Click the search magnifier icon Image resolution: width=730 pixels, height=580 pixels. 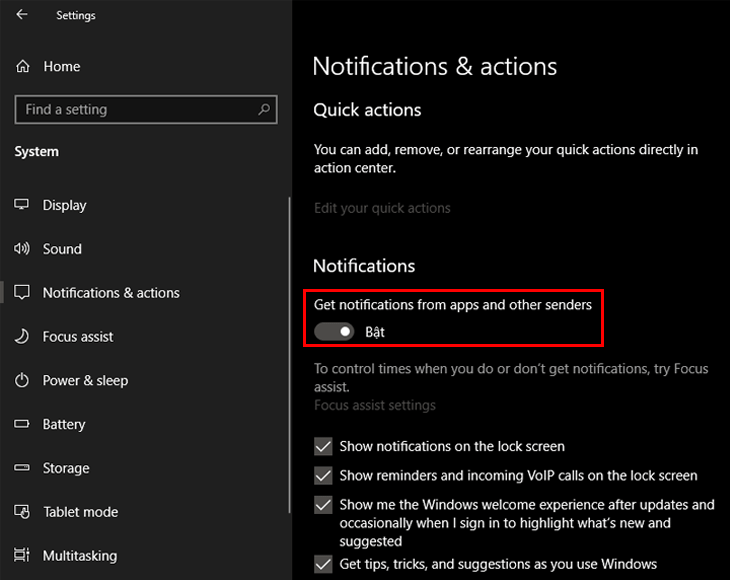pos(264,110)
